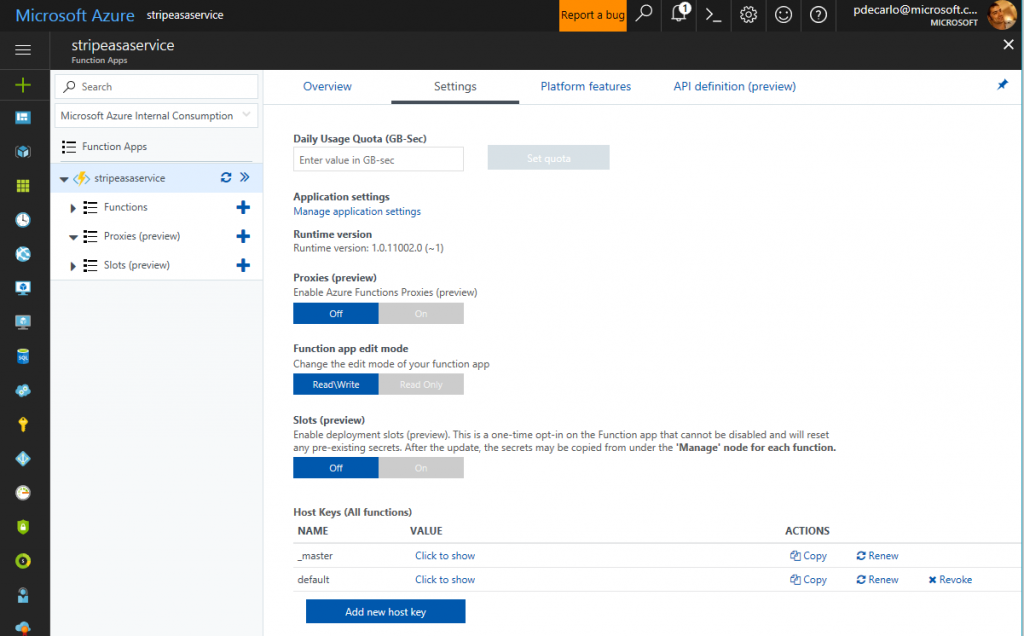Click the globe App Services sidebar icon
Screen dimensions: 1024x636
23,254
